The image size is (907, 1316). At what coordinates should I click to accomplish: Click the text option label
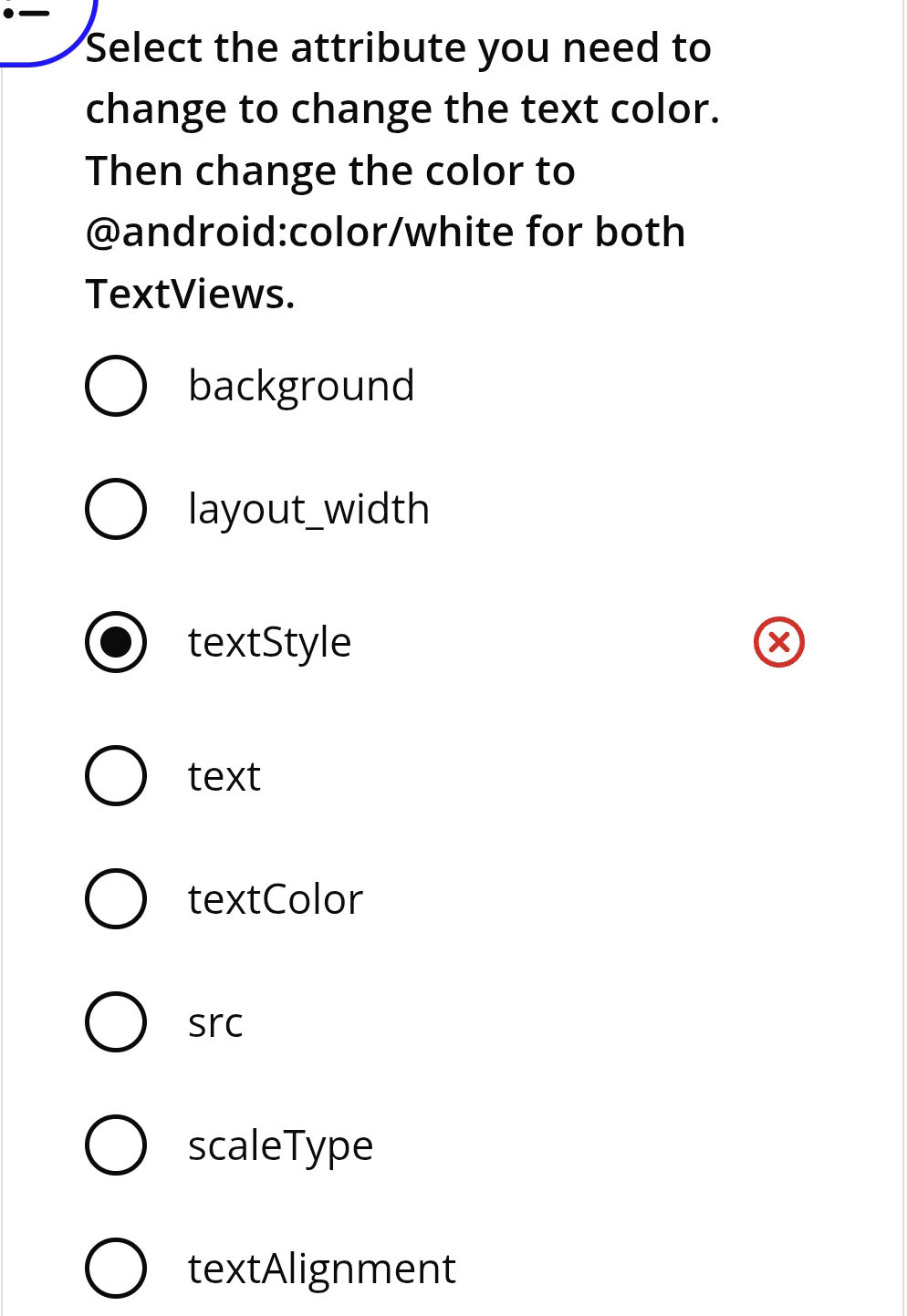pyautogui.click(x=224, y=775)
